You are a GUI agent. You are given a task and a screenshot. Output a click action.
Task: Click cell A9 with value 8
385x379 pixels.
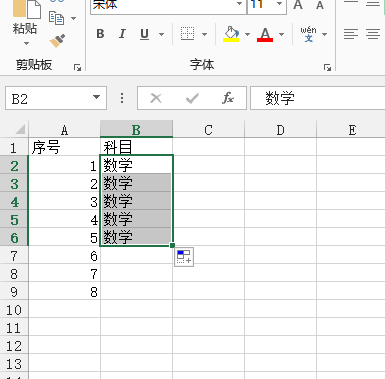point(64,291)
